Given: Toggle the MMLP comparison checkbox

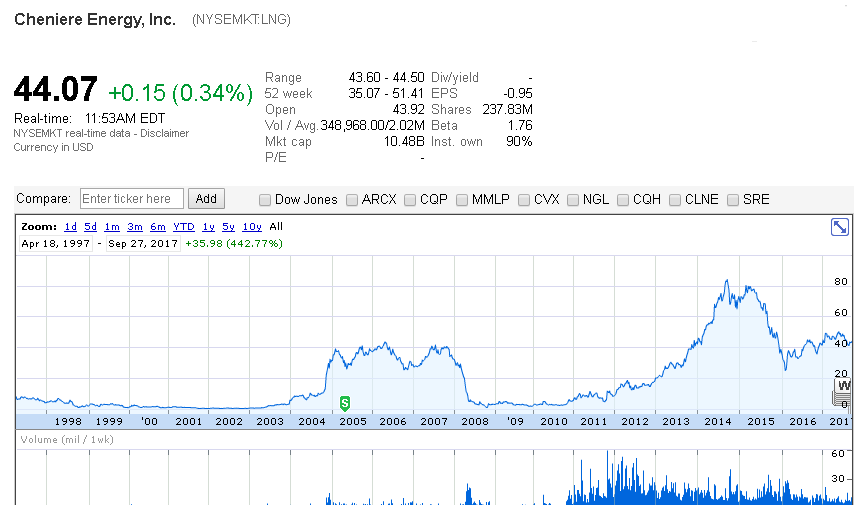Looking at the screenshot, I should pos(462,200).
